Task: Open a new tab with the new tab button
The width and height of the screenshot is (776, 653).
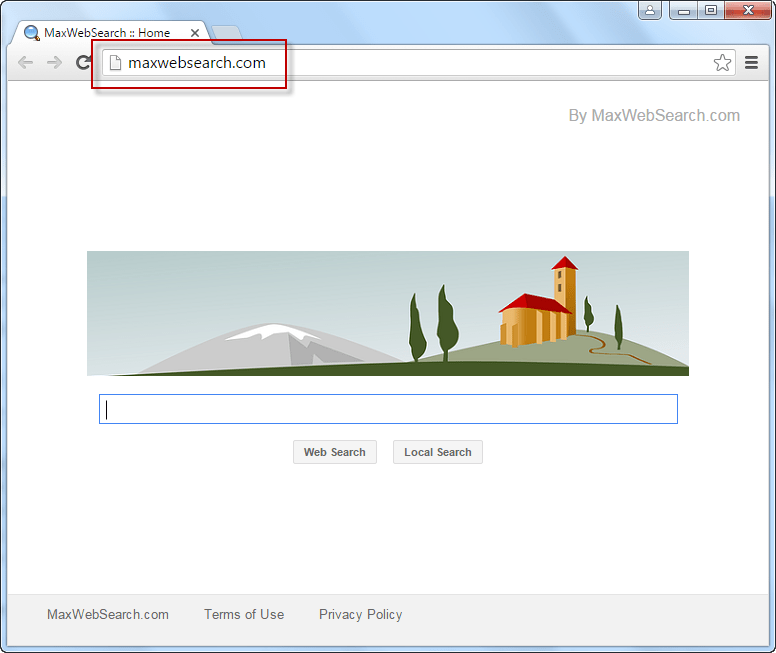Action: point(226,33)
